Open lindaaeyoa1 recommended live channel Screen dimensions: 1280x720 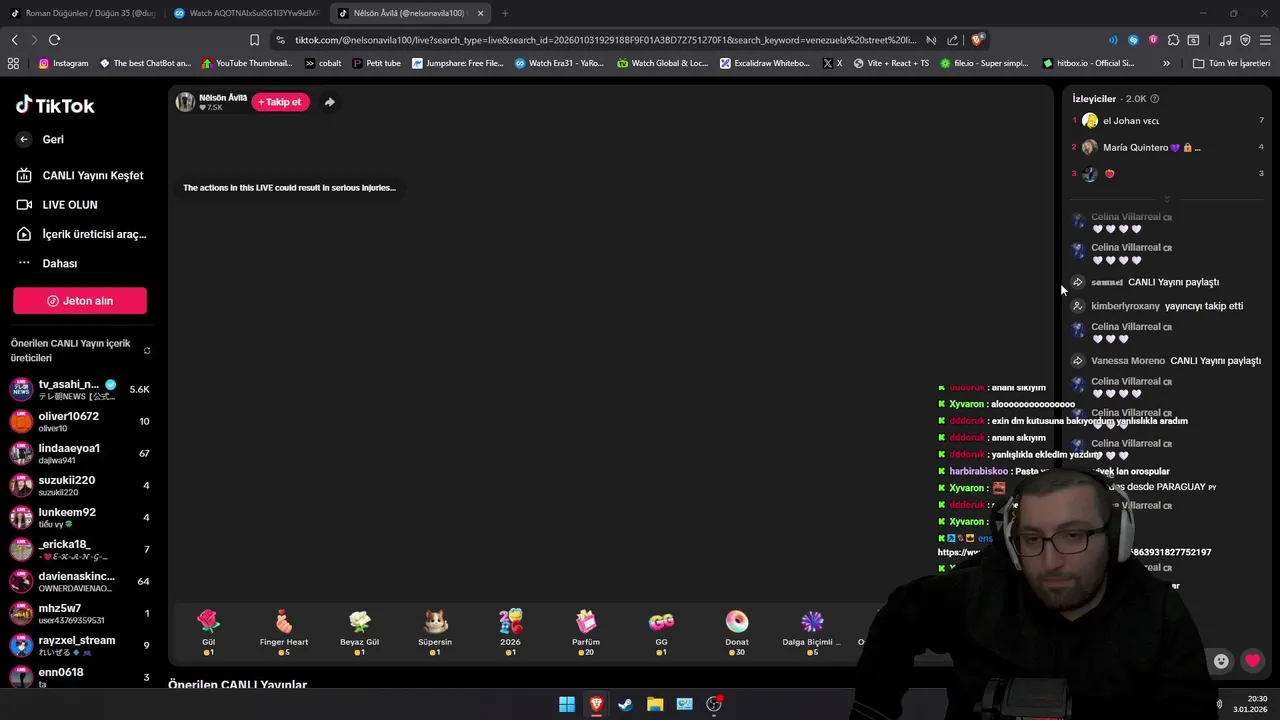point(80,453)
